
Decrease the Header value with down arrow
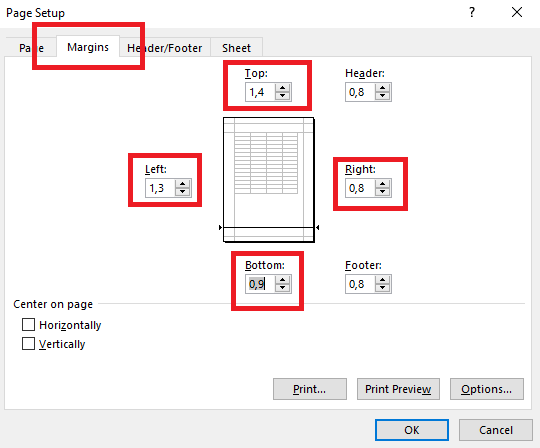[383, 96]
